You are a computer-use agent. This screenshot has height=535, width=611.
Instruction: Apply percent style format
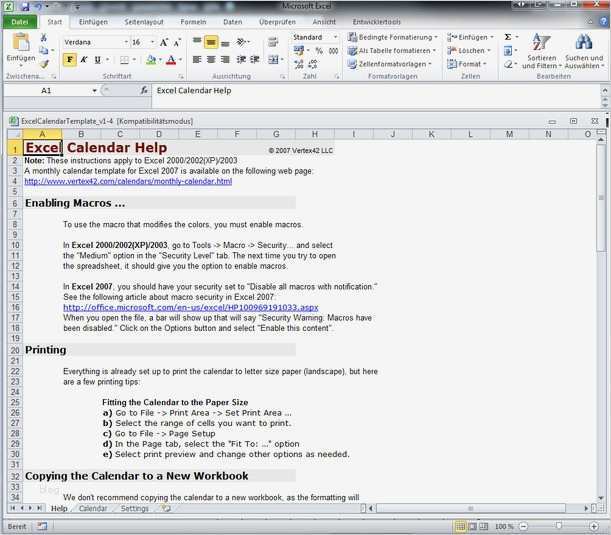coord(319,51)
